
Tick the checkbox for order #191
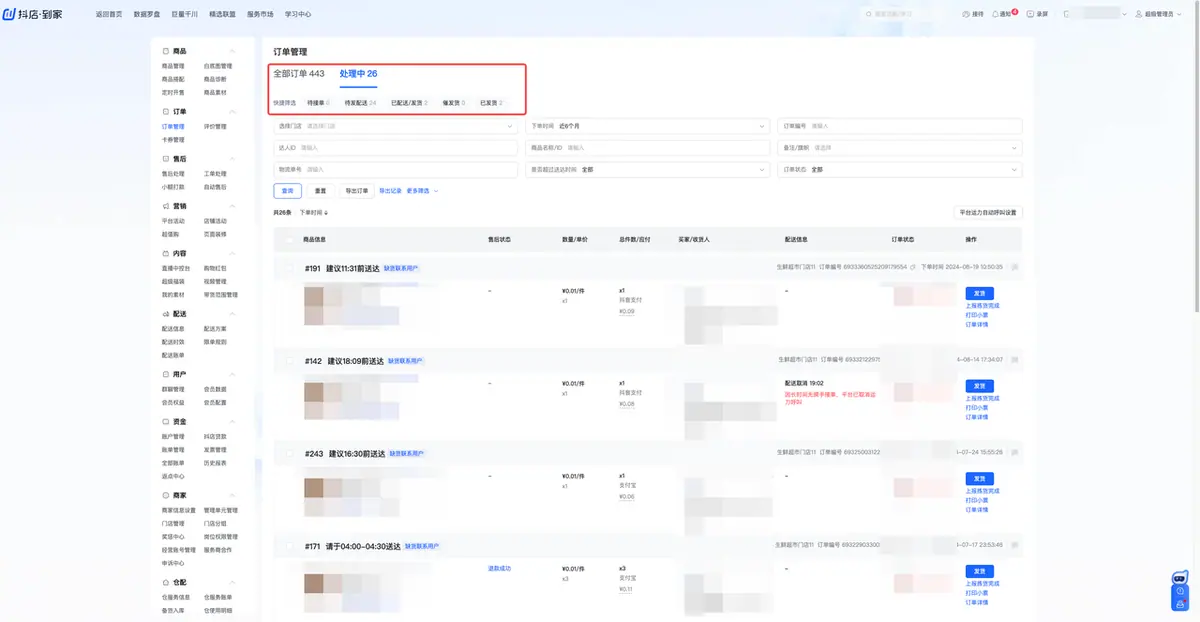[x=291, y=268]
